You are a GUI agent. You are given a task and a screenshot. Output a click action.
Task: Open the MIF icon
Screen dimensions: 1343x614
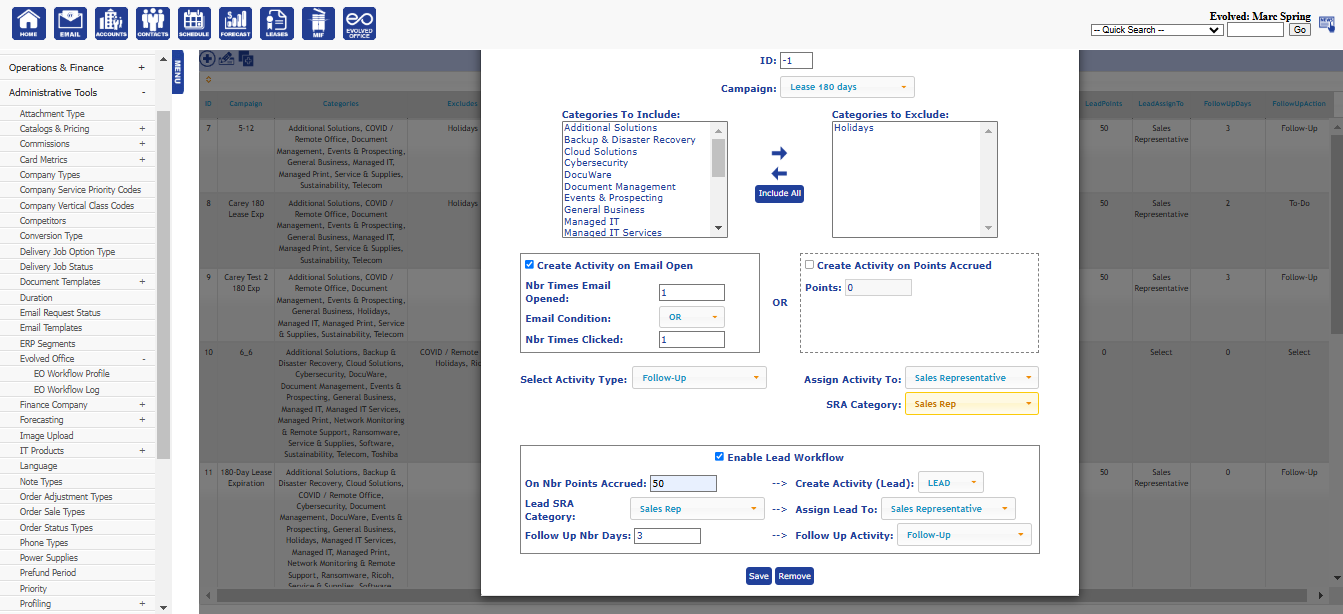(x=318, y=23)
